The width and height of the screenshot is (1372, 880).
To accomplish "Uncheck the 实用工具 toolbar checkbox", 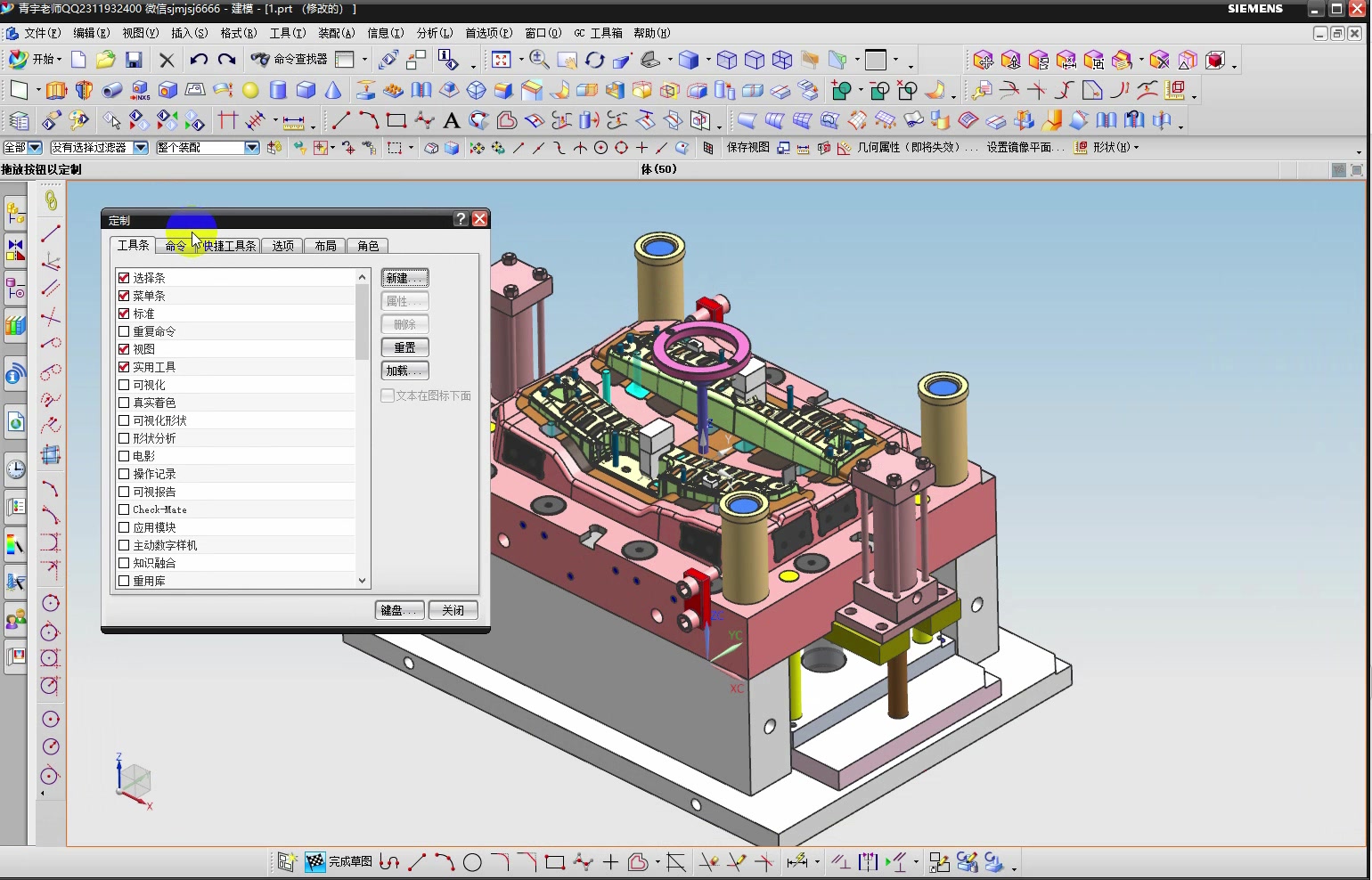I will [x=124, y=367].
